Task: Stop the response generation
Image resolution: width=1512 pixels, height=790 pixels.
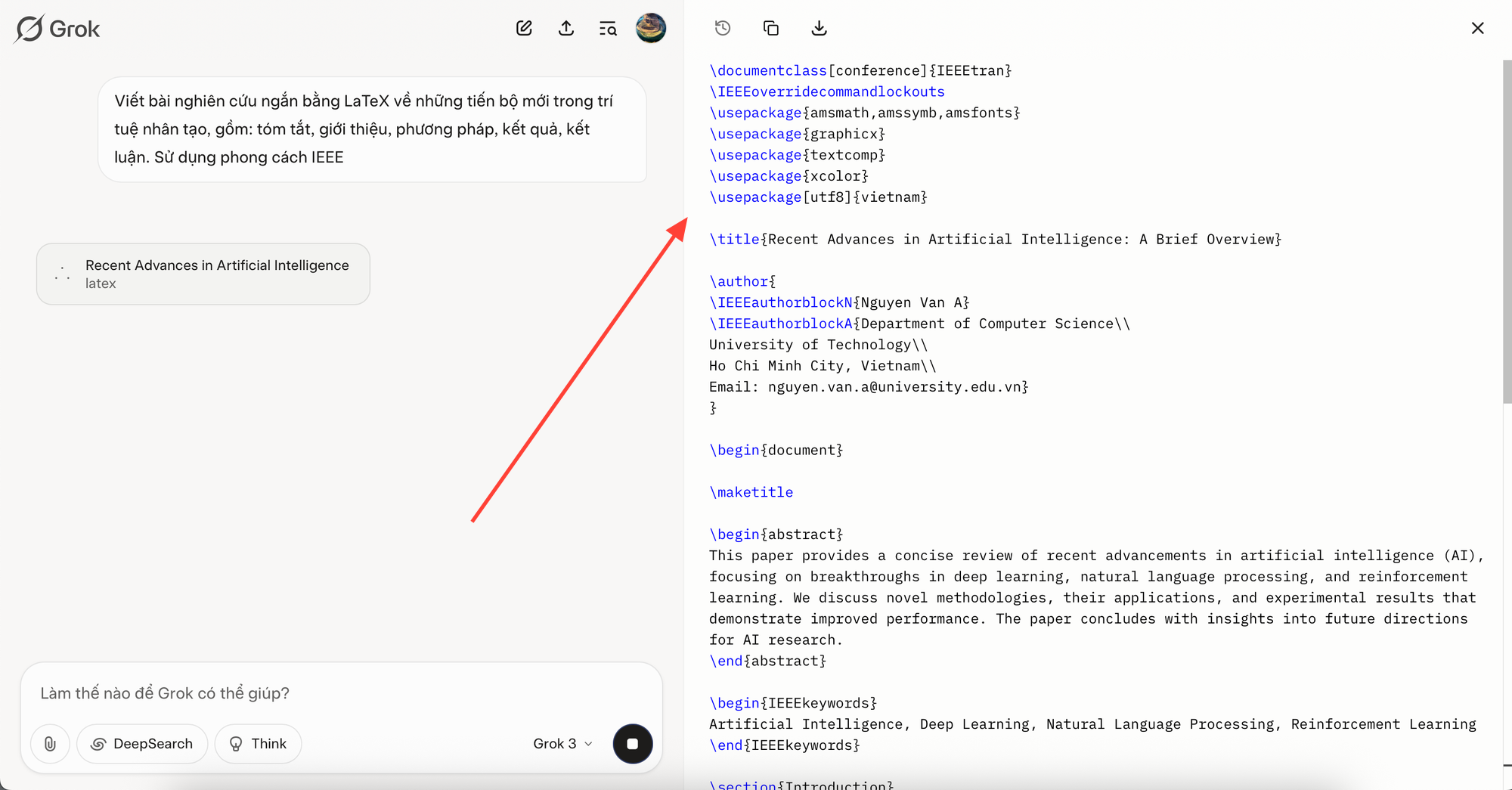Action: [x=633, y=744]
